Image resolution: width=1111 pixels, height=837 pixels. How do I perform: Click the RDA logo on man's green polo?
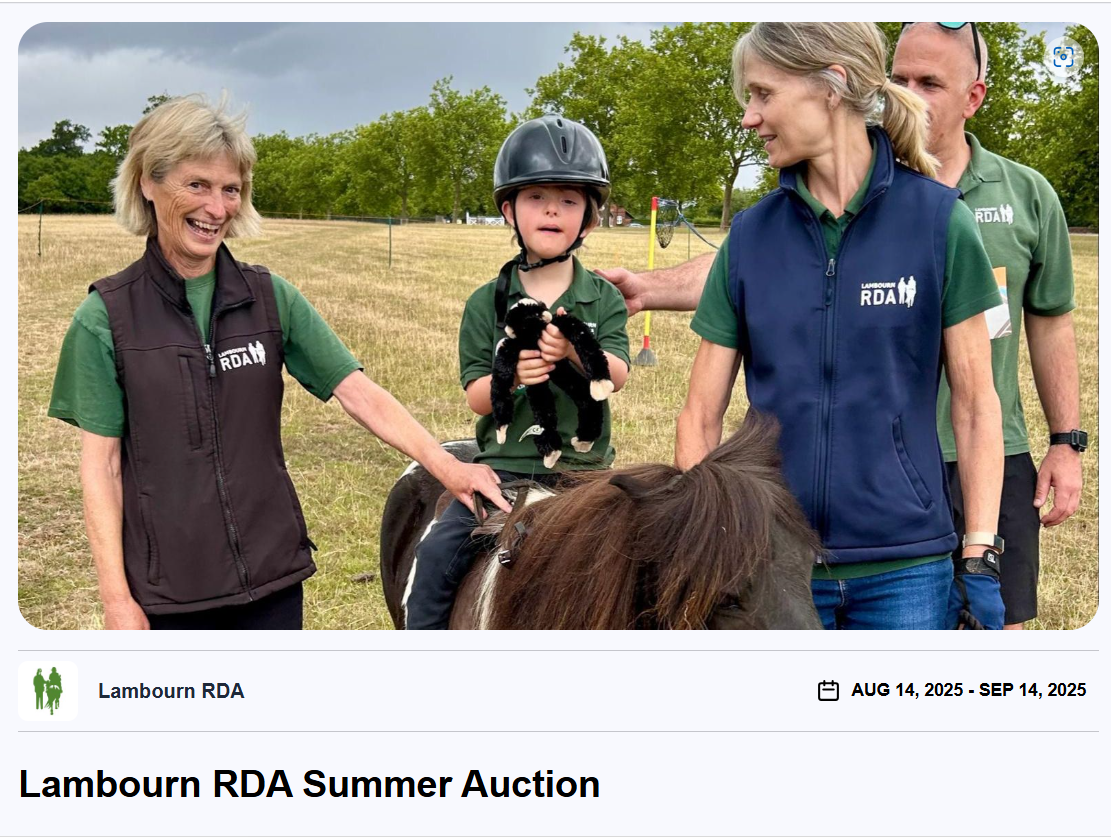coord(994,214)
